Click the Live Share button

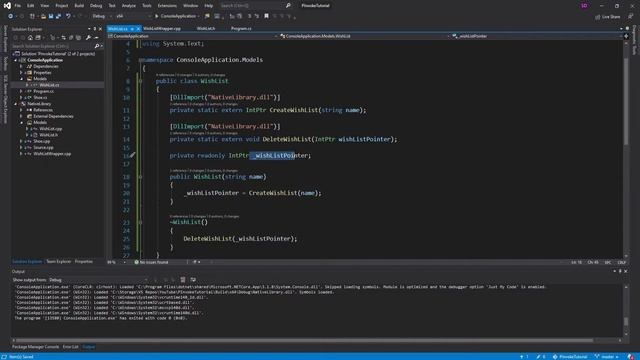pos(608,17)
